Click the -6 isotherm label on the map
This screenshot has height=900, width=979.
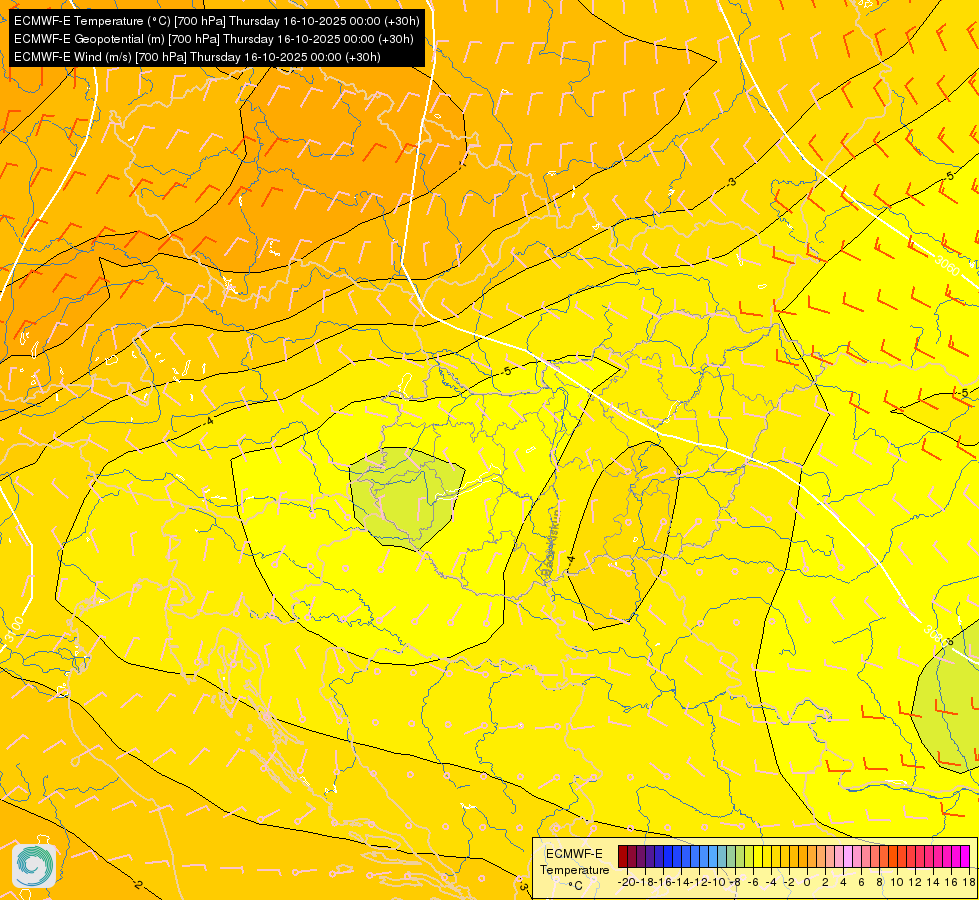click(x=948, y=641)
